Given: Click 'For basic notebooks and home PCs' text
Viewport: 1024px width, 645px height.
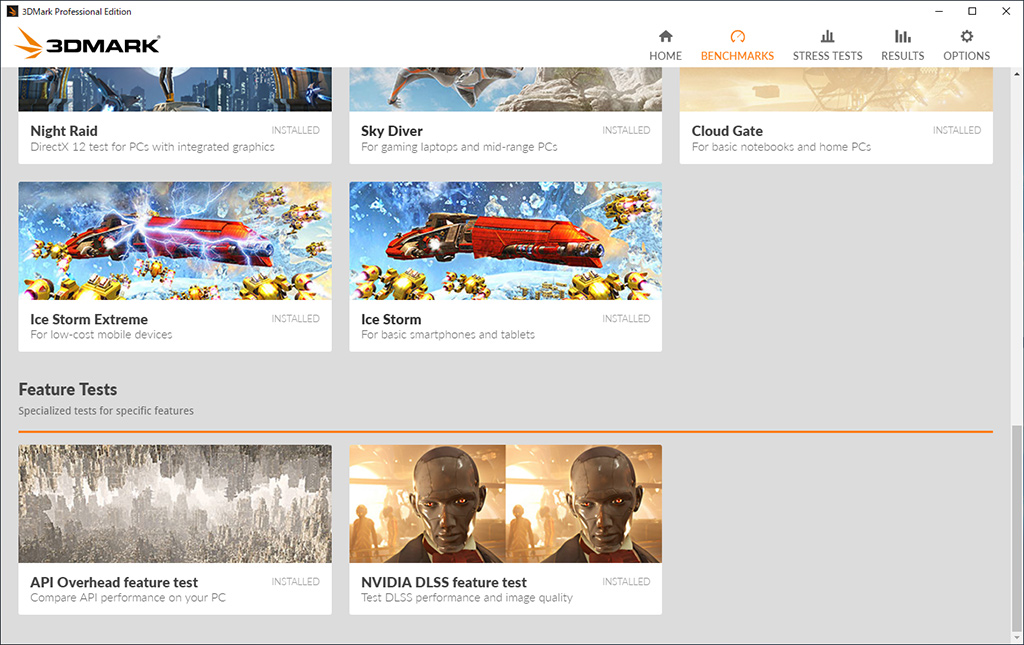Looking at the screenshot, I should tap(781, 147).
